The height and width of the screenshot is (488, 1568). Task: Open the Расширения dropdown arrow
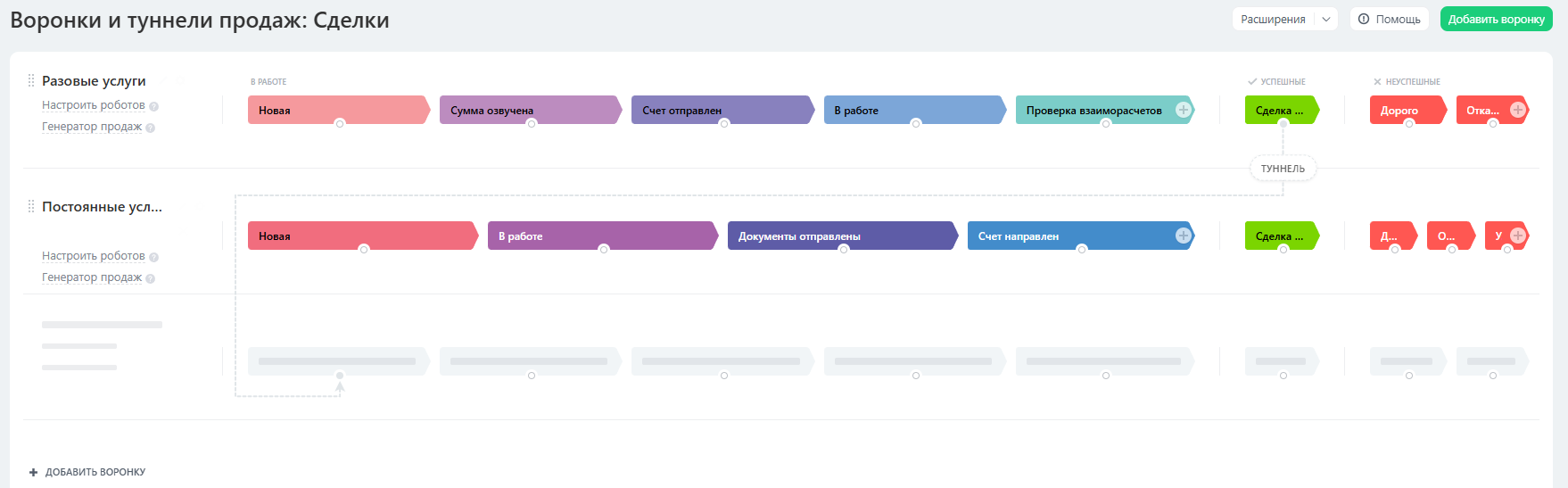tap(1325, 19)
